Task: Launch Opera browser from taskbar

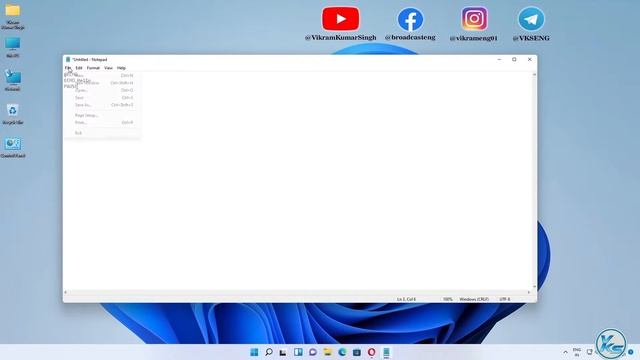Action: click(371, 352)
